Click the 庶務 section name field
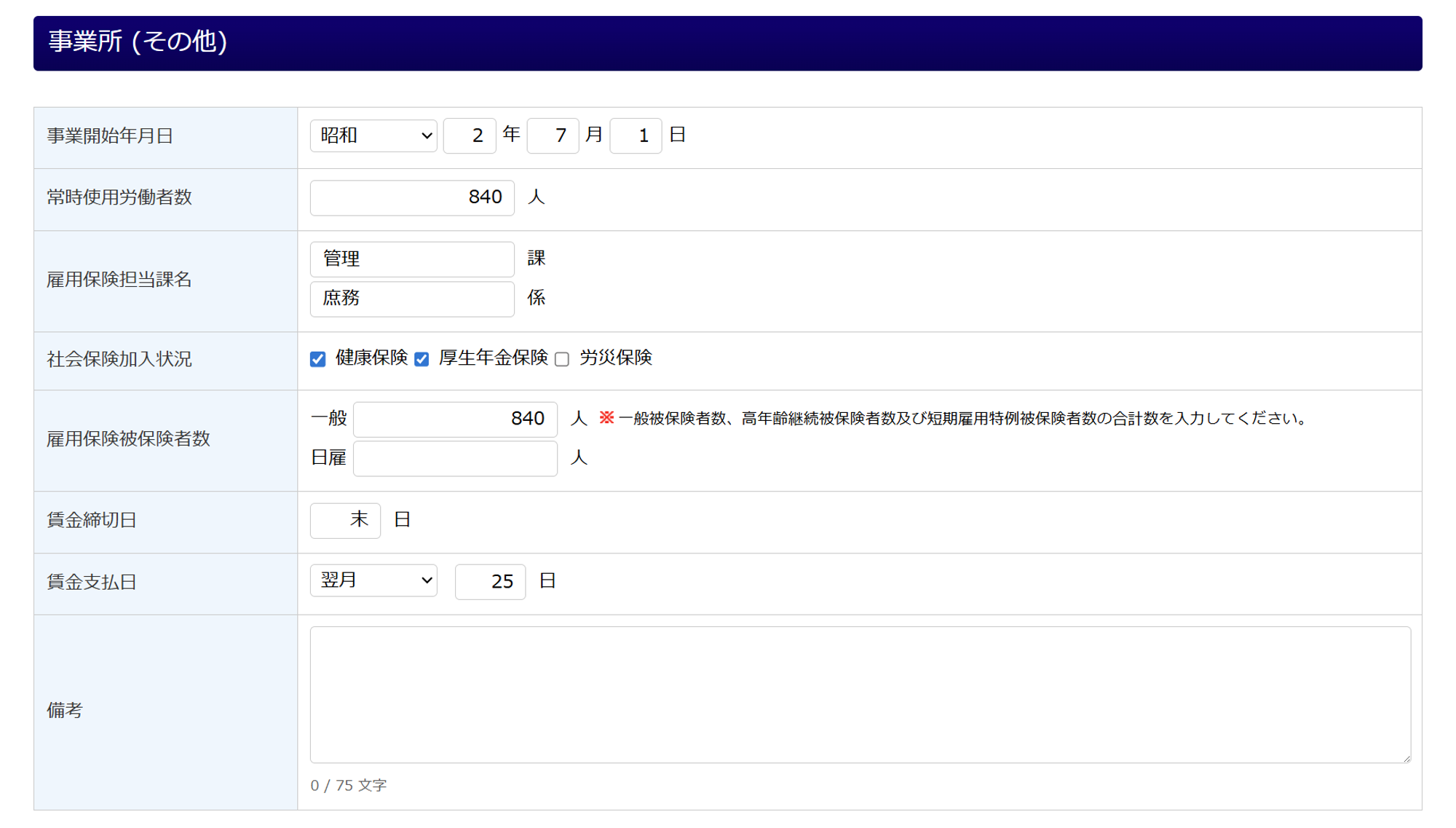The height and width of the screenshot is (828, 1456). pos(412,299)
